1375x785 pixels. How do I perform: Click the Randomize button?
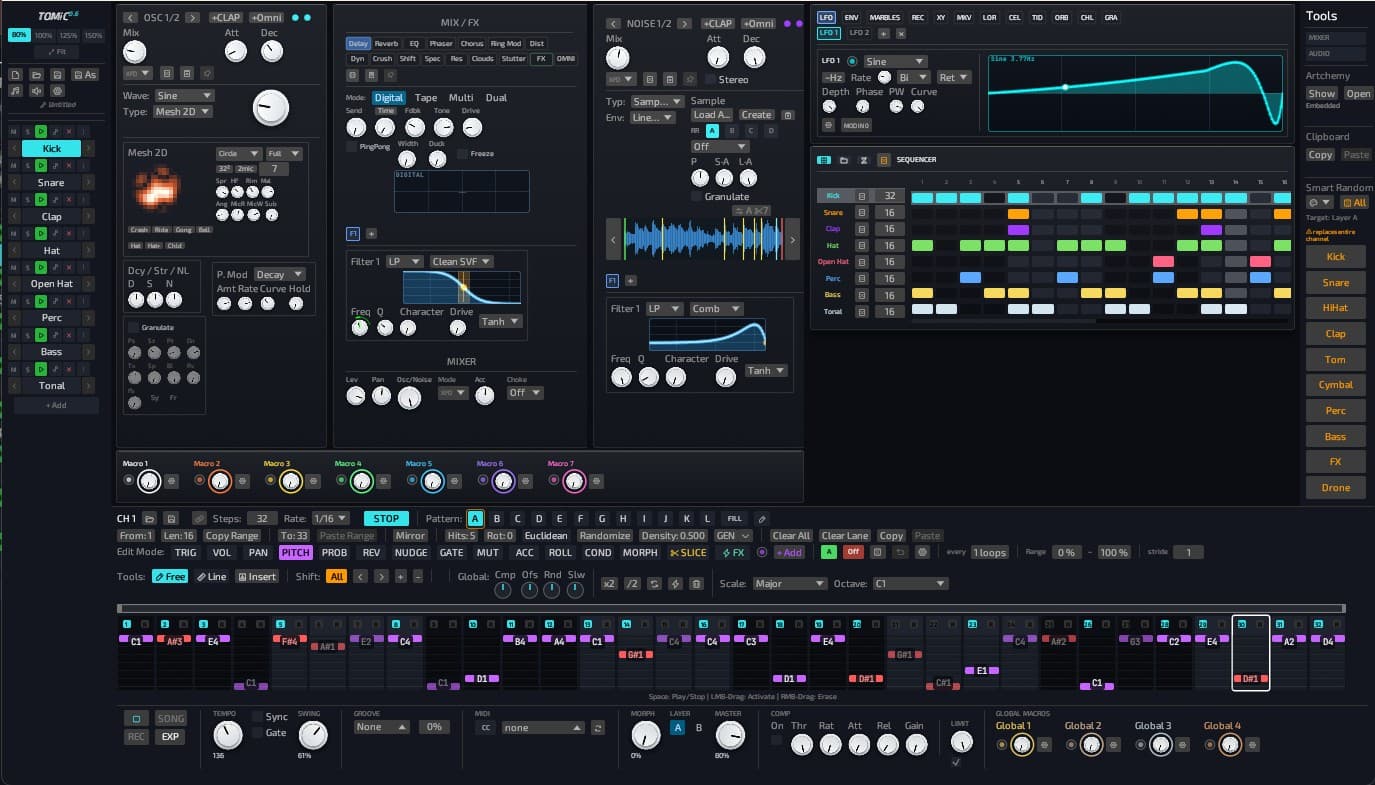(x=605, y=536)
